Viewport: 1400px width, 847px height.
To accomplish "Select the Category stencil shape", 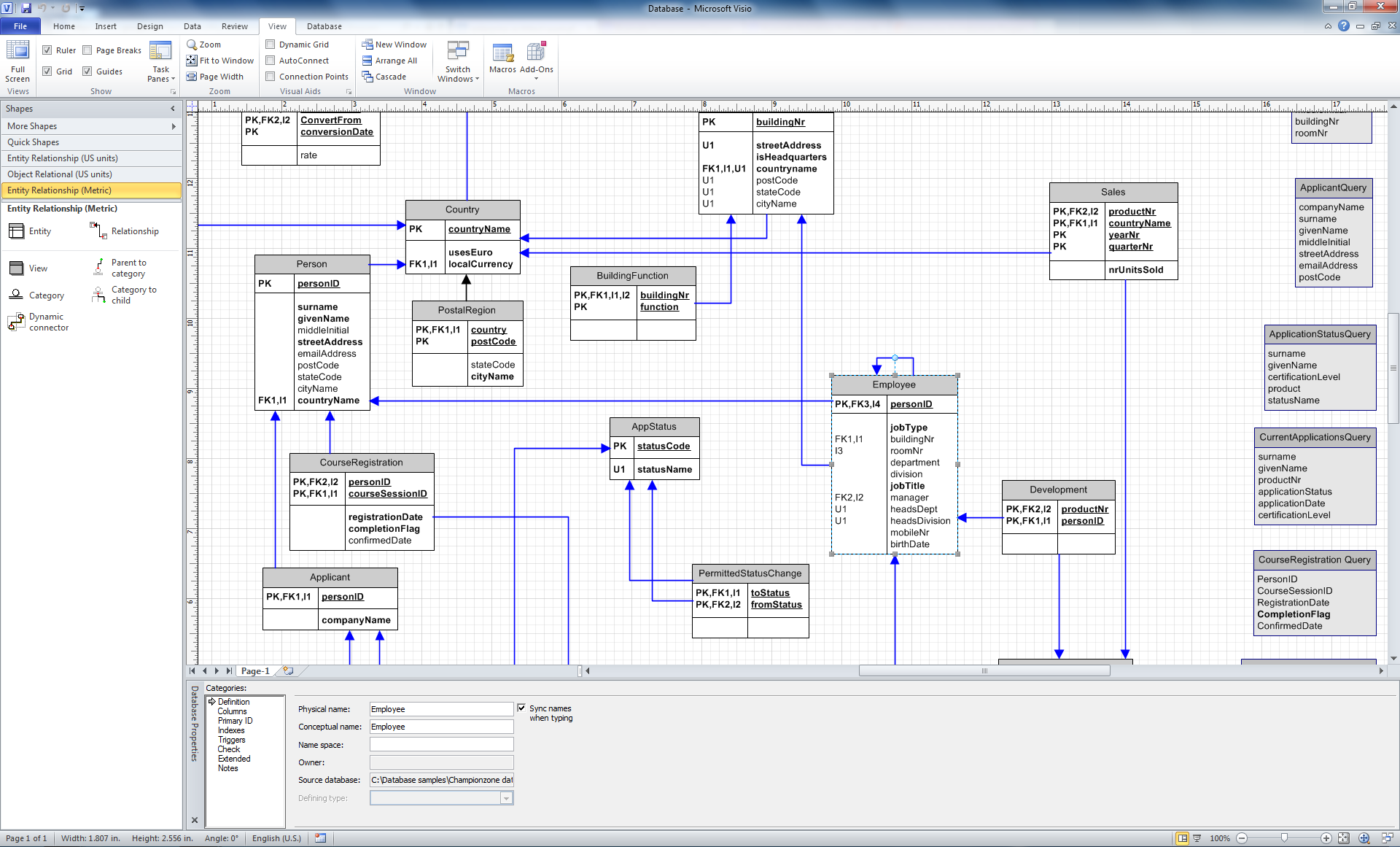I will [36, 295].
